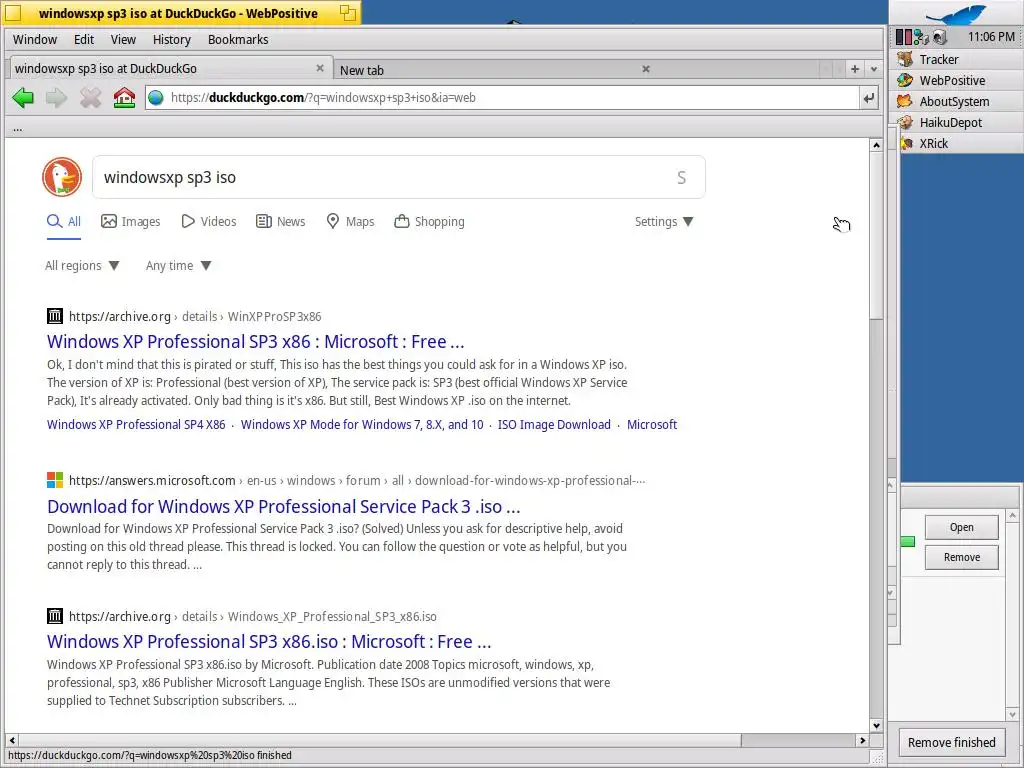Switch to News search results
The image size is (1024, 768).
[281, 221]
